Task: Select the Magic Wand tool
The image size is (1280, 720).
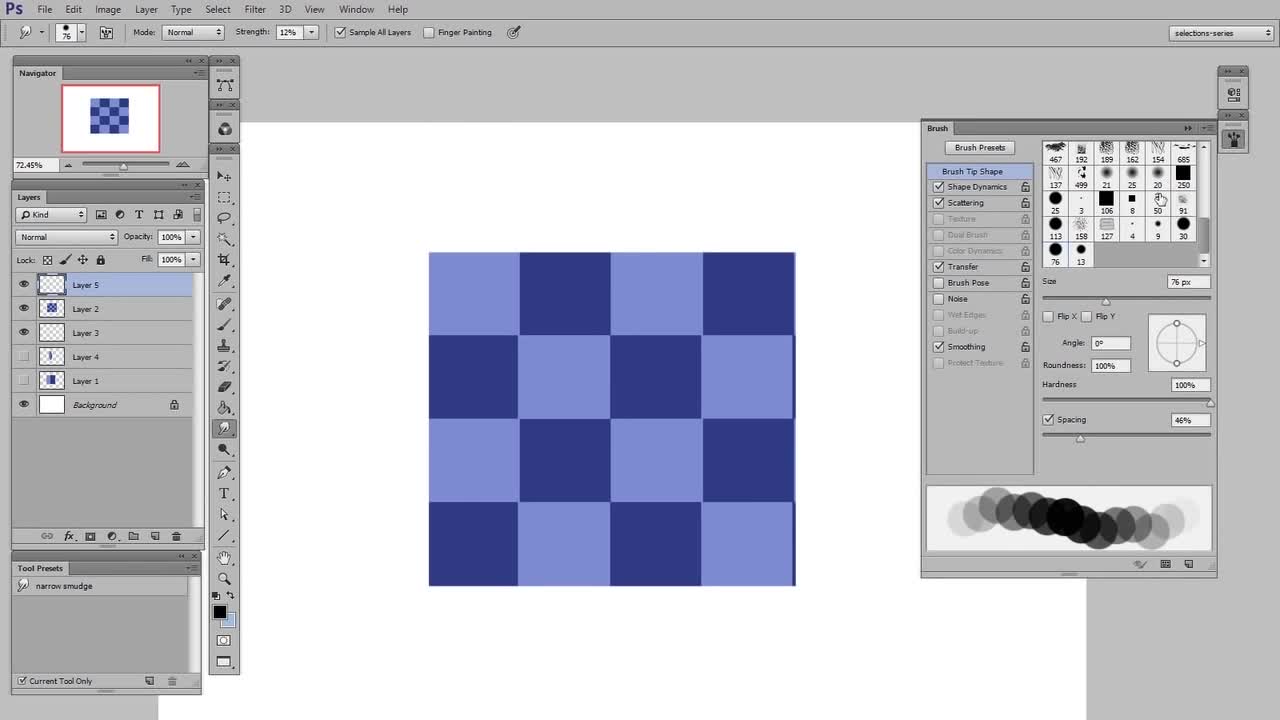Action: [x=224, y=239]
